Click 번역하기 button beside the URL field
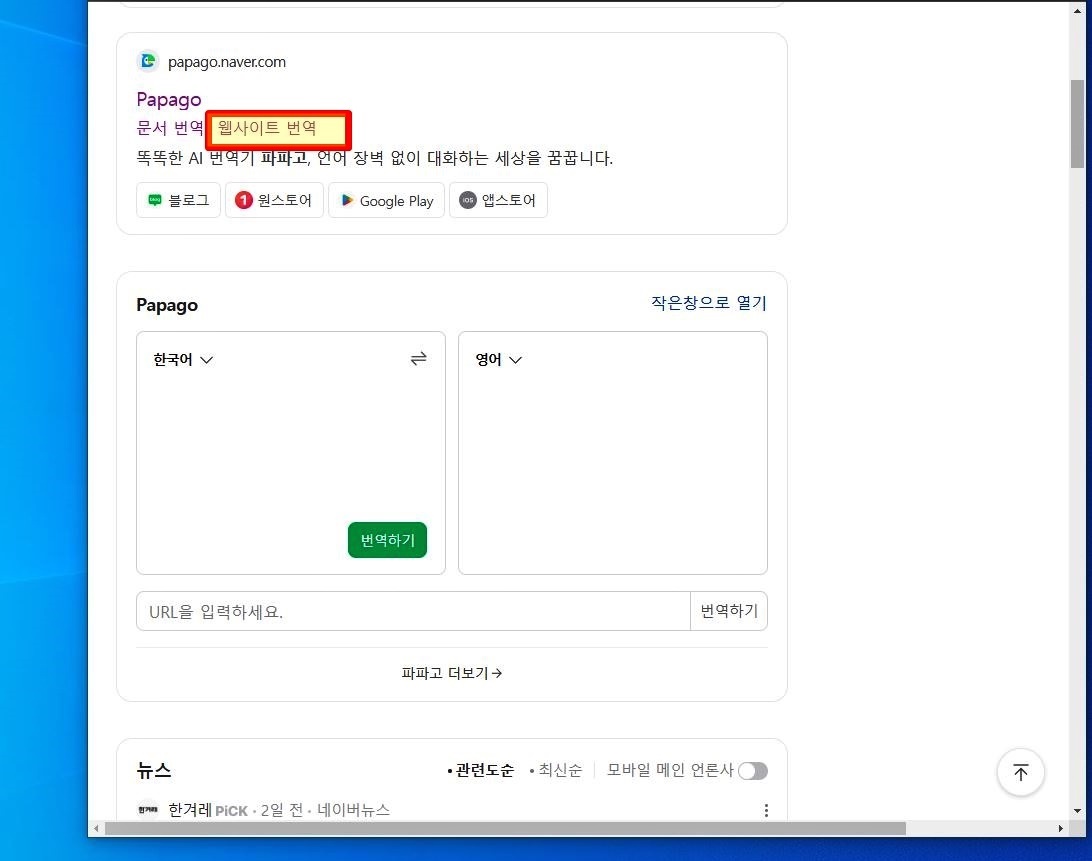Image resolution: width=1092 pixels, height=861 pixels. pyautogui.click(x=729, y=612)
